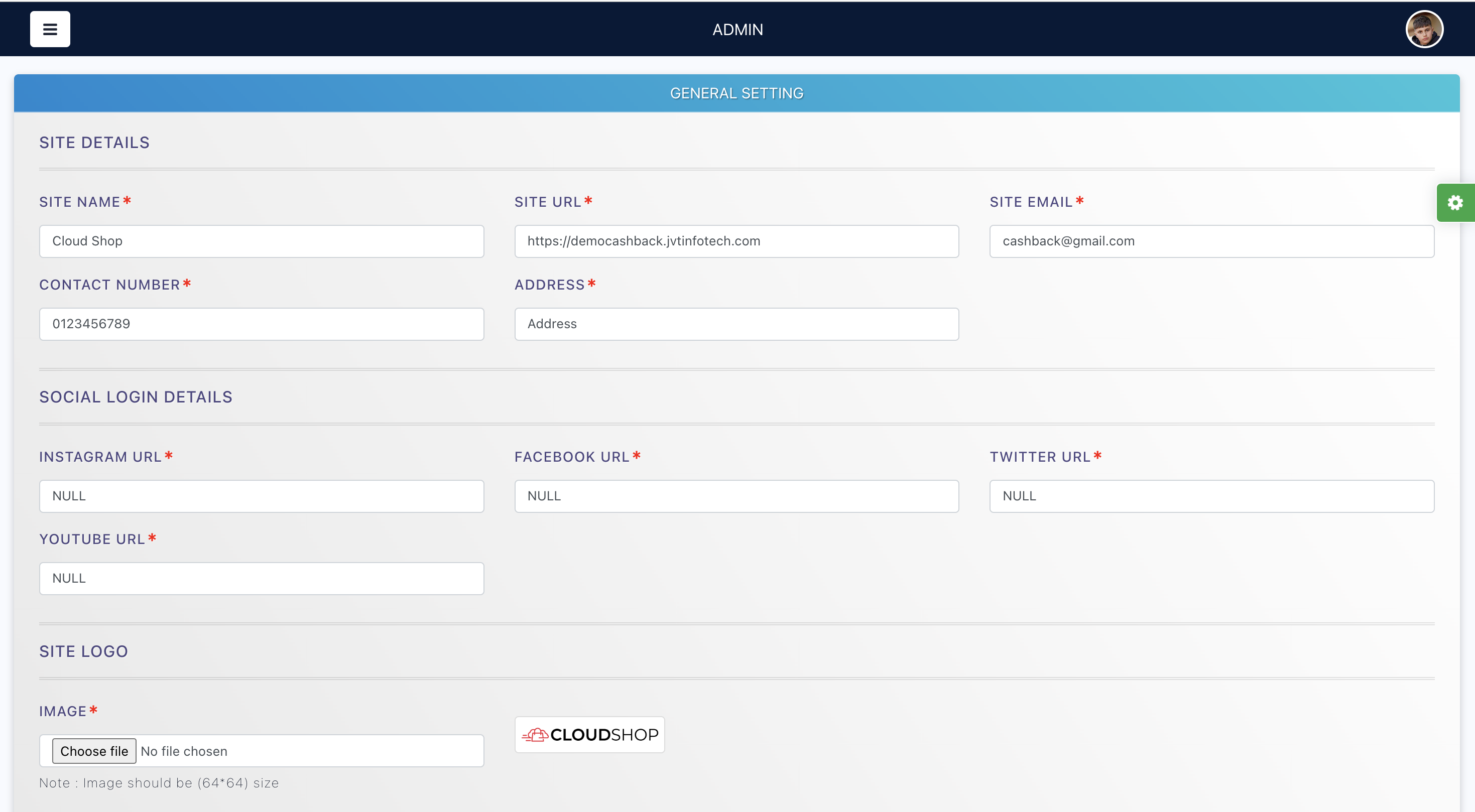1475x812 pixels.
Task: Click the YouTube URL input field
Action: (x=262, y=579)
